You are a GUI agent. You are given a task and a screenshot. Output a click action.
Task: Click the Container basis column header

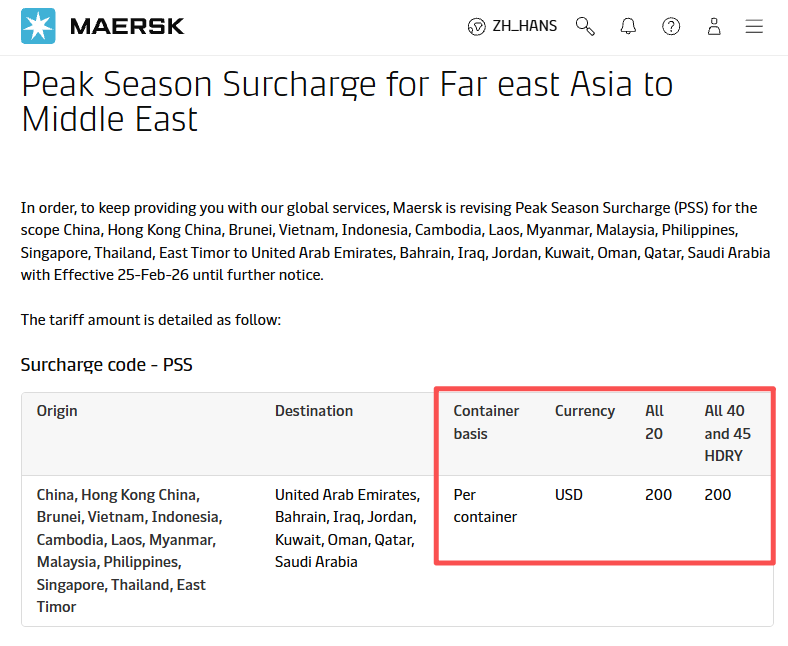486,422
